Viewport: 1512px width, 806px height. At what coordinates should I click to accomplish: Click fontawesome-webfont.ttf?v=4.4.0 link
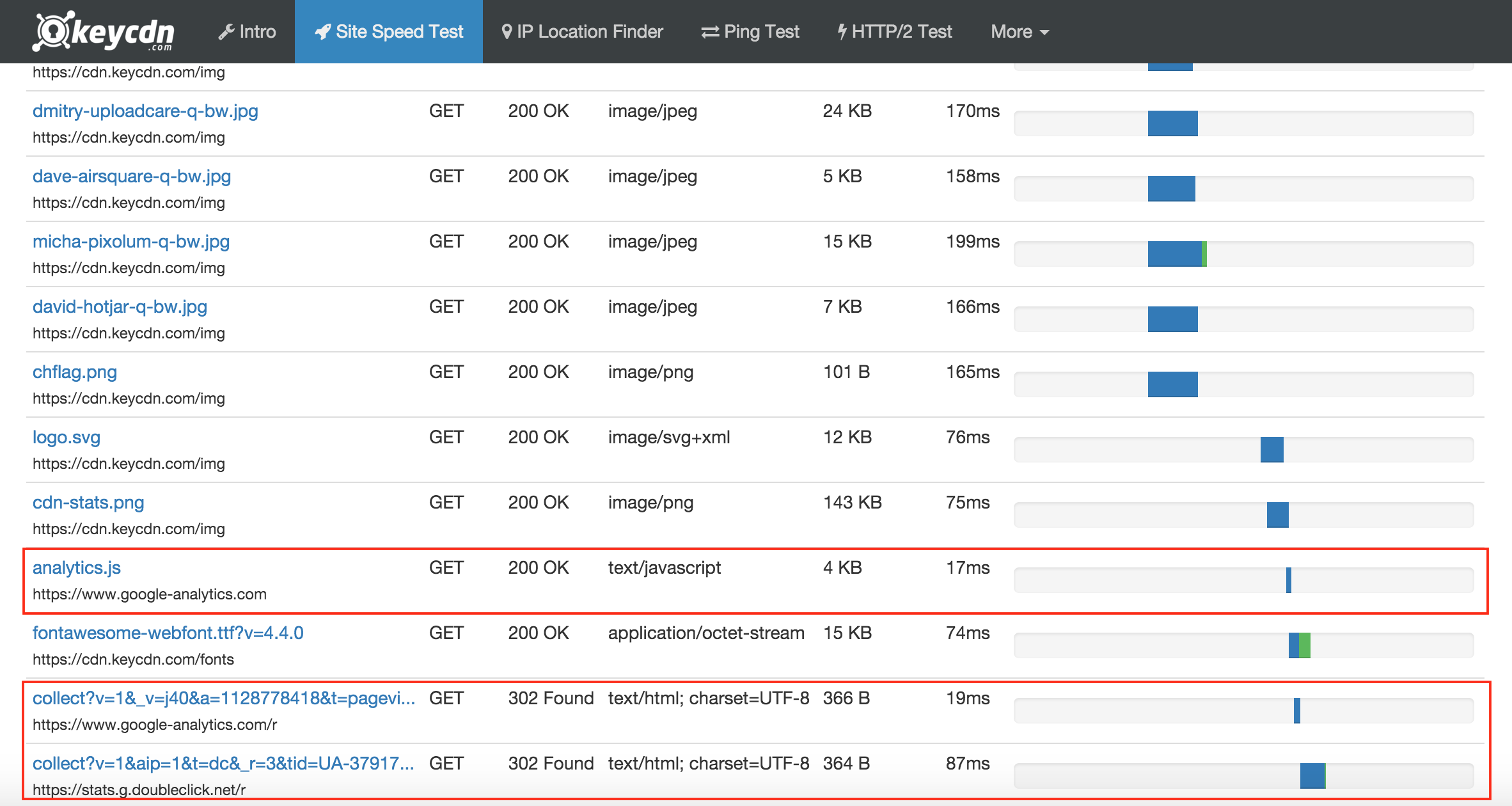(x=168, y=633)
